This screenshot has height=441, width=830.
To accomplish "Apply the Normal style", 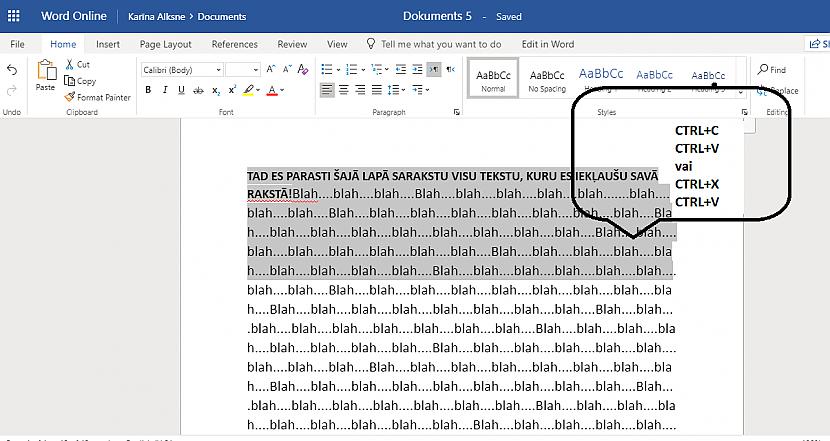I will click(493, 78).
